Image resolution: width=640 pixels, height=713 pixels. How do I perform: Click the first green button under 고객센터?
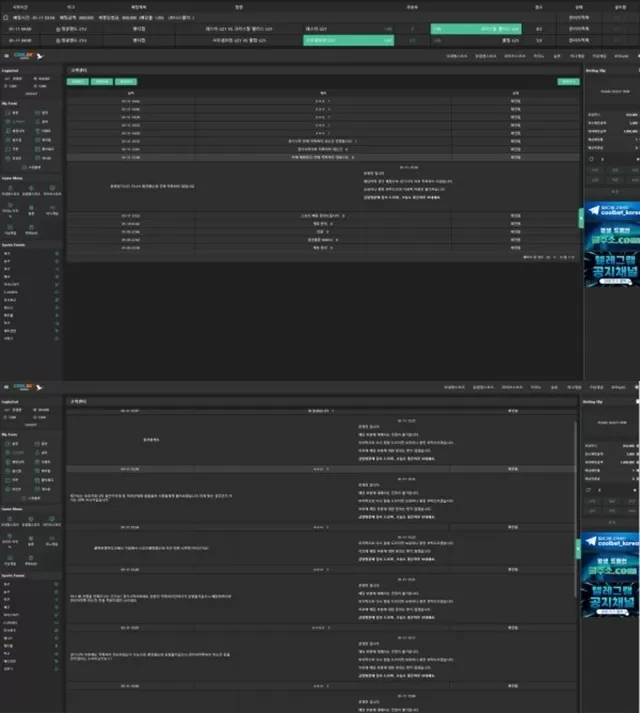coord(77,81)
